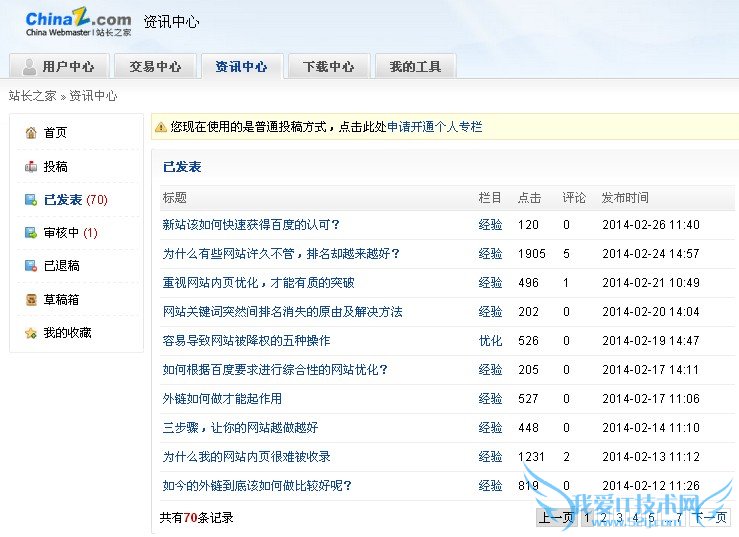
Task: Click the ChinaZ.com logo
Action: (x=77, y=24)
